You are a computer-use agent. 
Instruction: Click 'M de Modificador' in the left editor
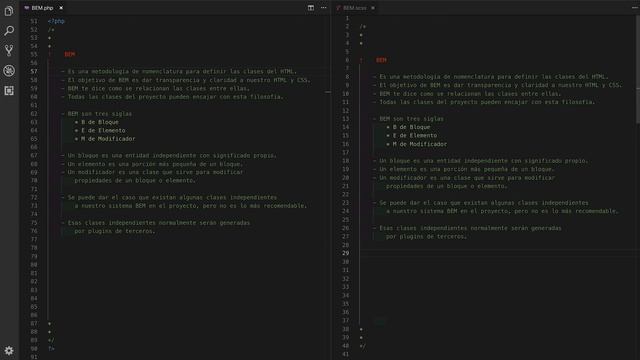click(108, 139)
